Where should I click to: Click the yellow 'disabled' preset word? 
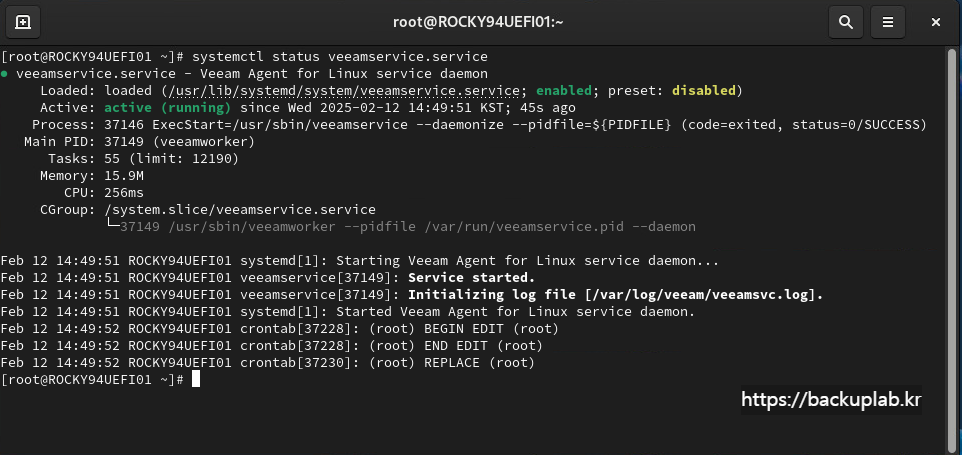[x=704, y=91]
